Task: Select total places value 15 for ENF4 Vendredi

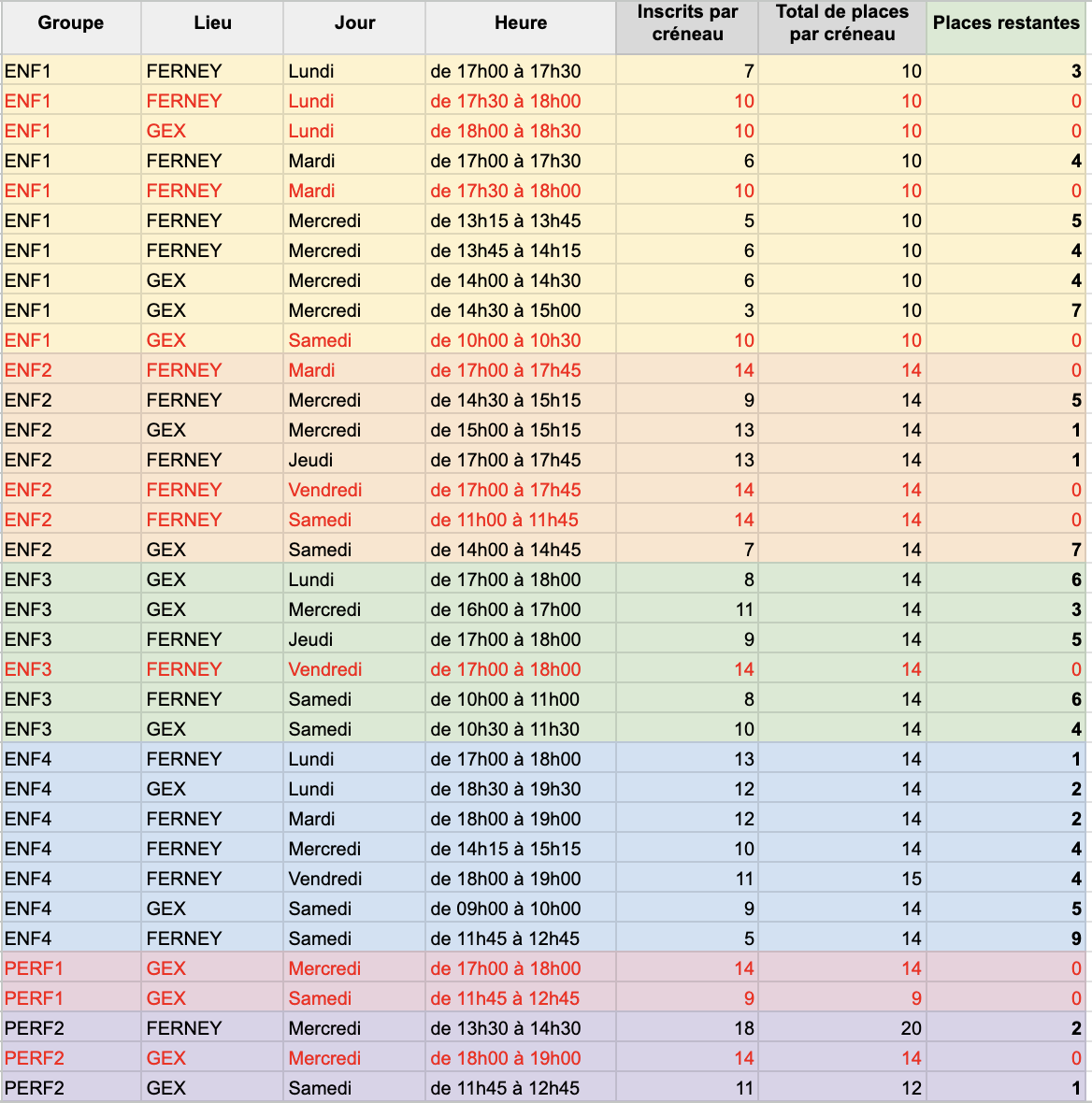Action: click(842, 879)
